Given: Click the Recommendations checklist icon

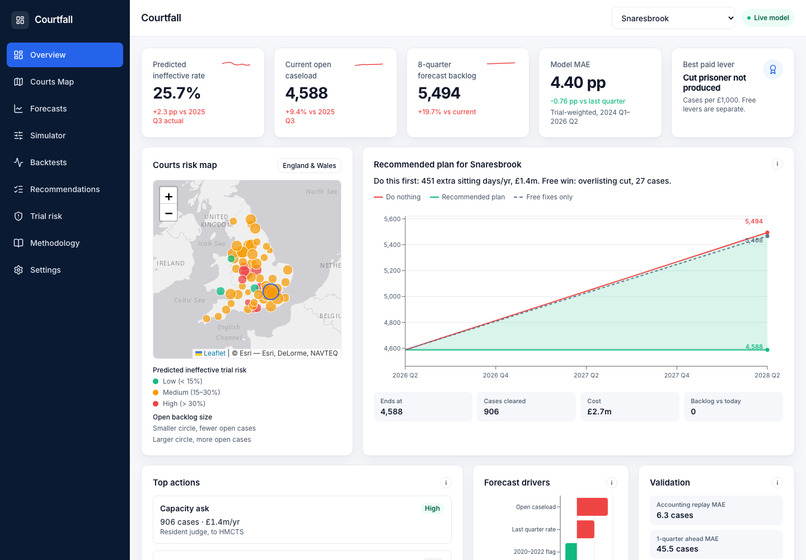Looking at the screenshot, I should coord(19,189).
